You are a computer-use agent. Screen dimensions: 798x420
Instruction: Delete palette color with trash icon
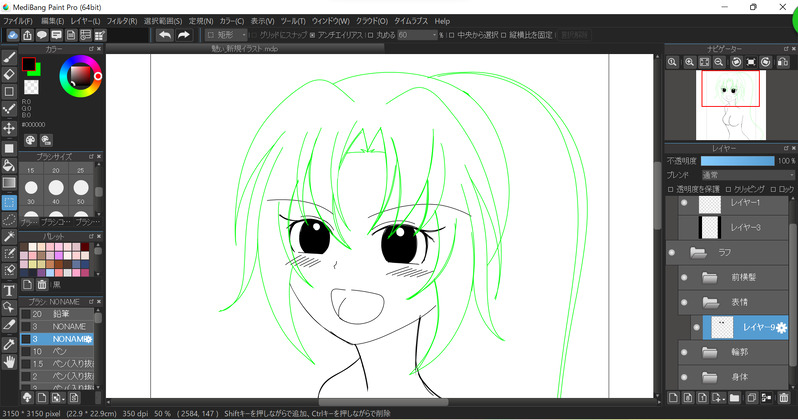point(42,285)
